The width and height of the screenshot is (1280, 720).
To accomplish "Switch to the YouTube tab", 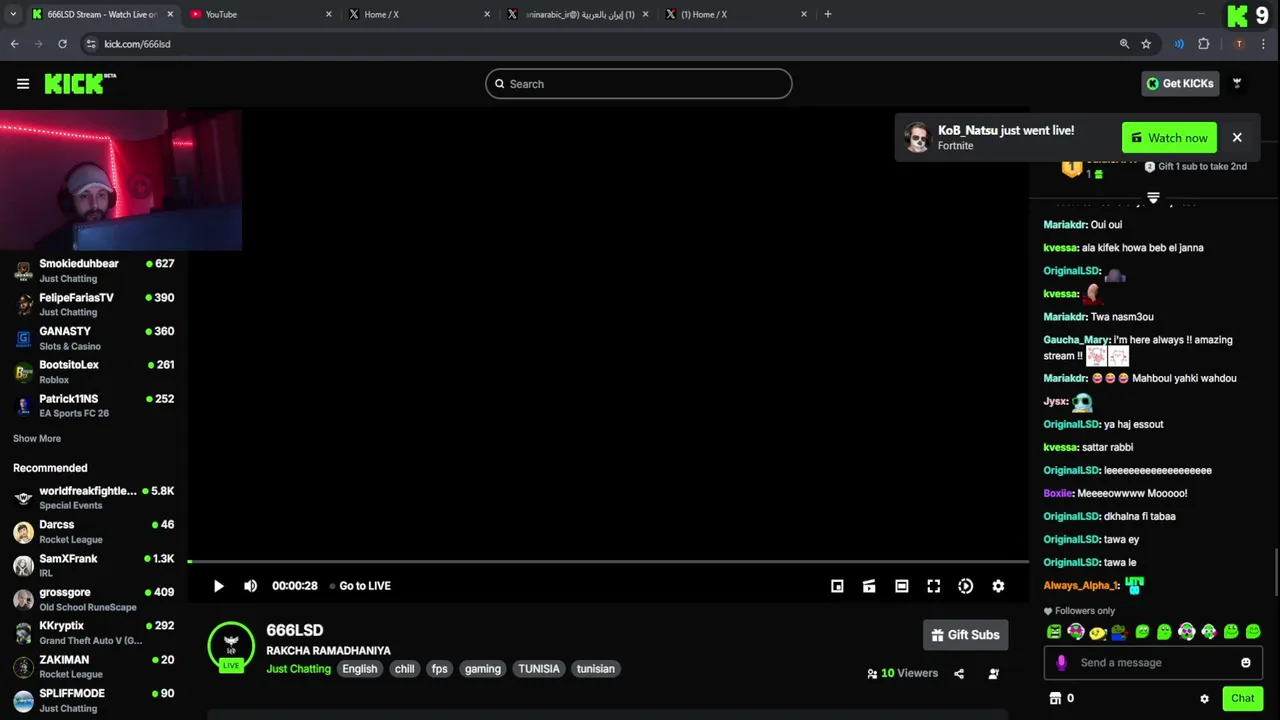I will pos(260,14).
